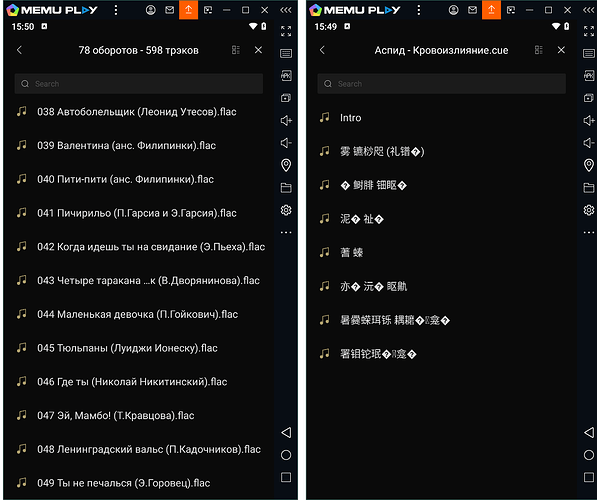Image resolution: width=597 pixels, height=500 pixels.
Task: Open shared folder icon in right emulator sidebar
Action: tap(589, 188)
